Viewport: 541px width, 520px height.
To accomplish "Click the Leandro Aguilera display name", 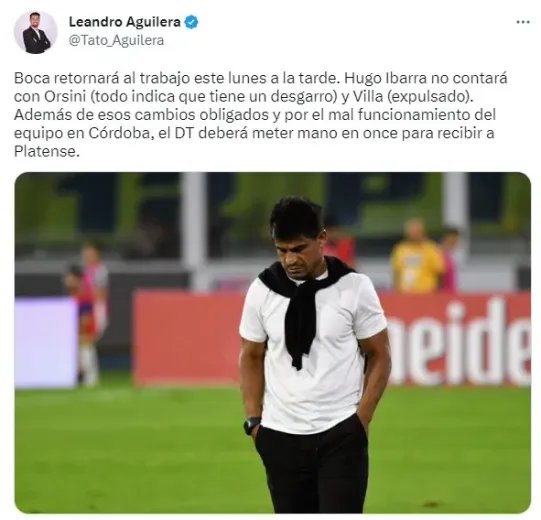I will 125,22.
